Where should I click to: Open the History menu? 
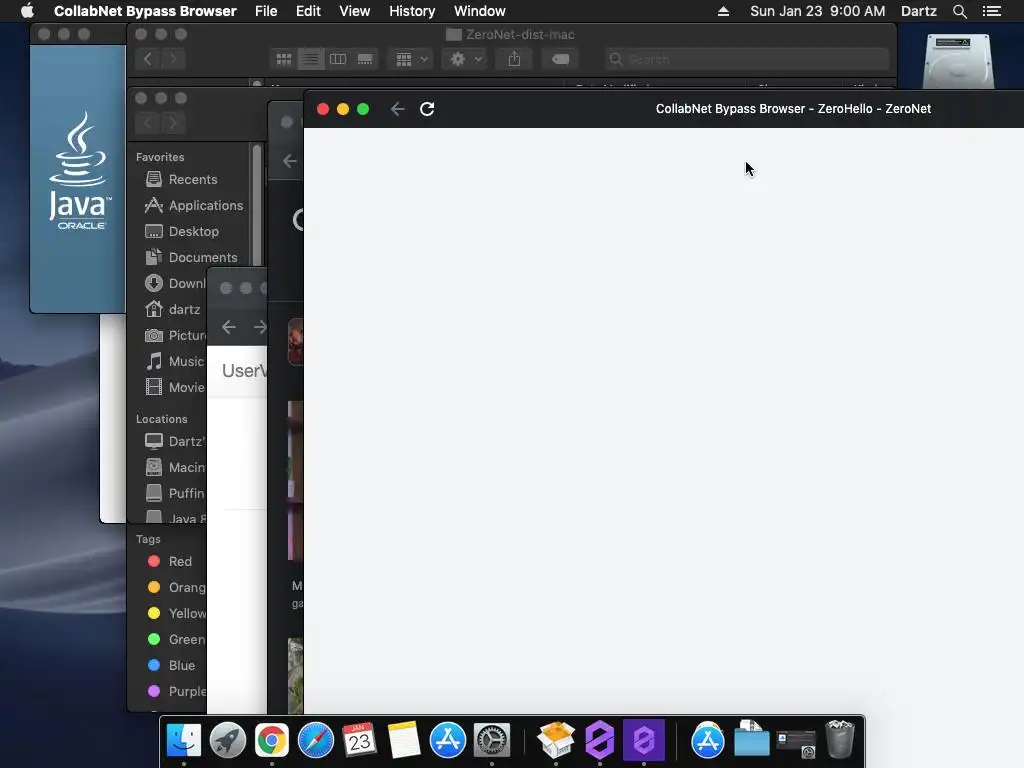(x=412, y=11)
